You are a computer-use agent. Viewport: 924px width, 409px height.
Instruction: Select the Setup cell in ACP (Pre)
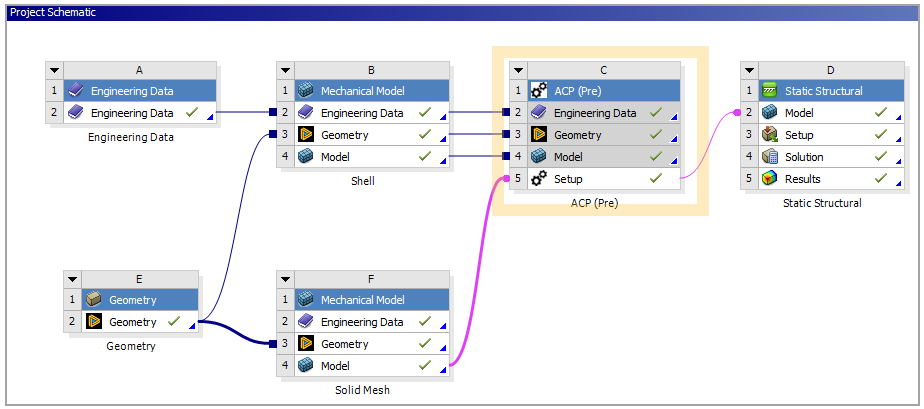tap(582, 179)
